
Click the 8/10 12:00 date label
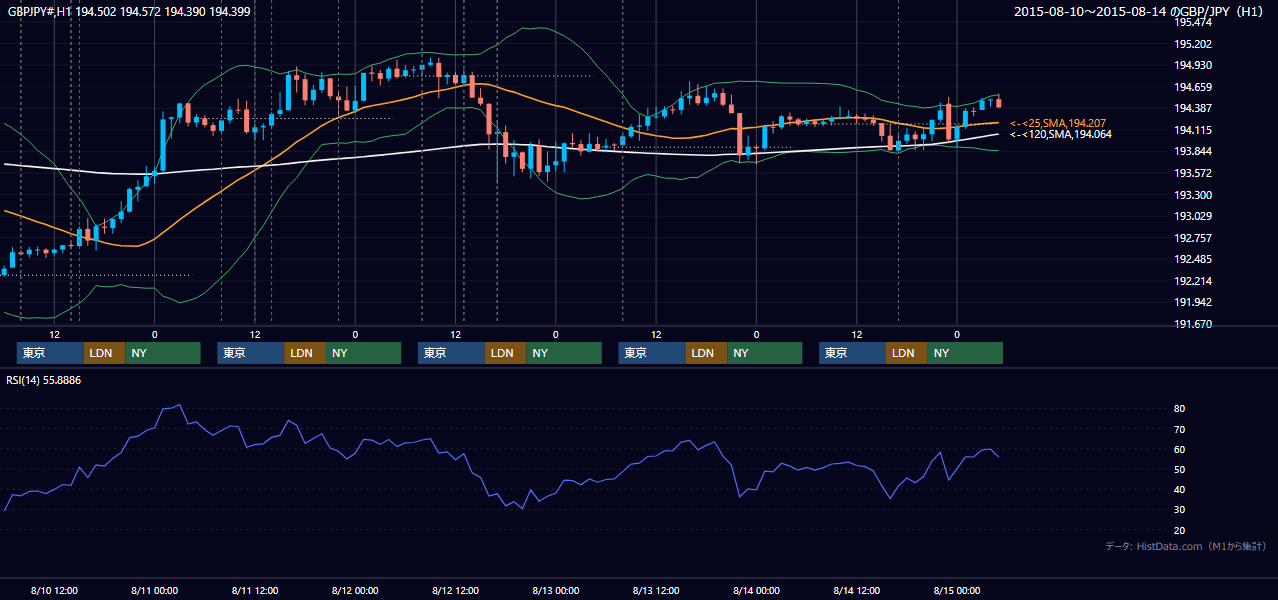[x=54, y=590]
